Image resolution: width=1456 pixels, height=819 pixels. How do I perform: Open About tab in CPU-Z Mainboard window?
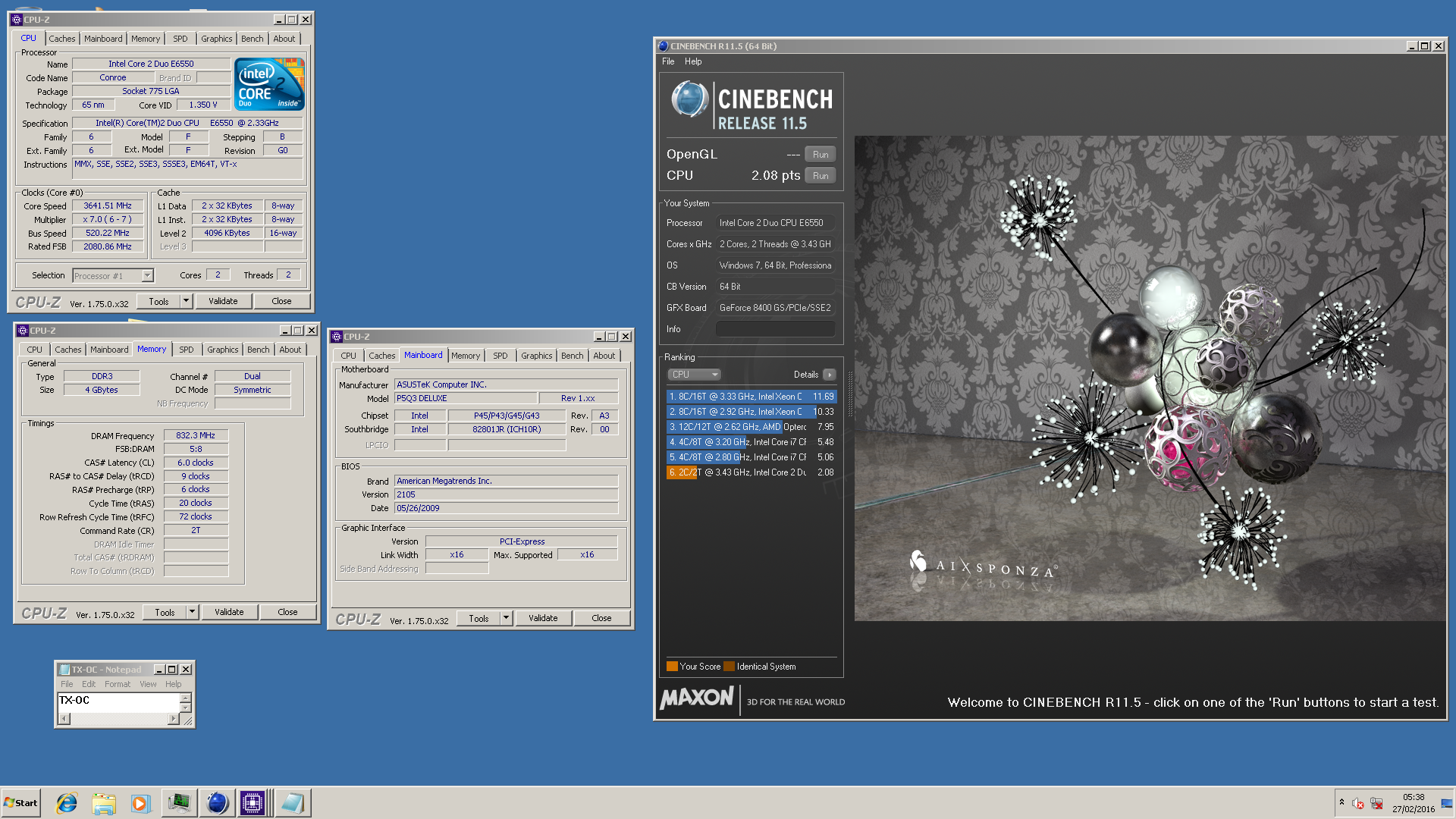pos(604,356)
